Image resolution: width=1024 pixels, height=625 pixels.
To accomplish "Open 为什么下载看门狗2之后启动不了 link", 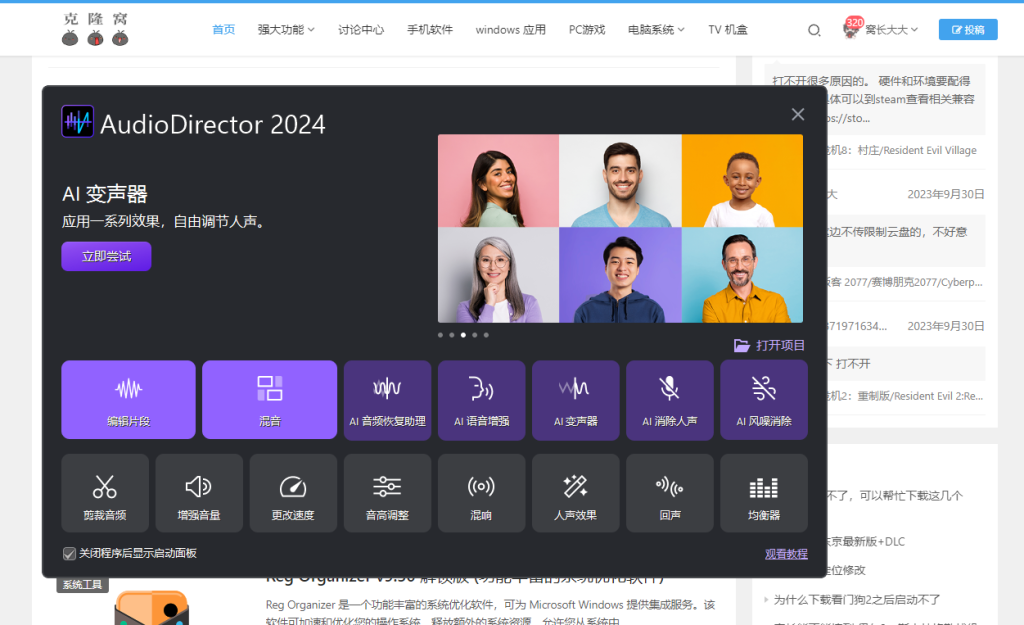I will [x=857, y=600].
